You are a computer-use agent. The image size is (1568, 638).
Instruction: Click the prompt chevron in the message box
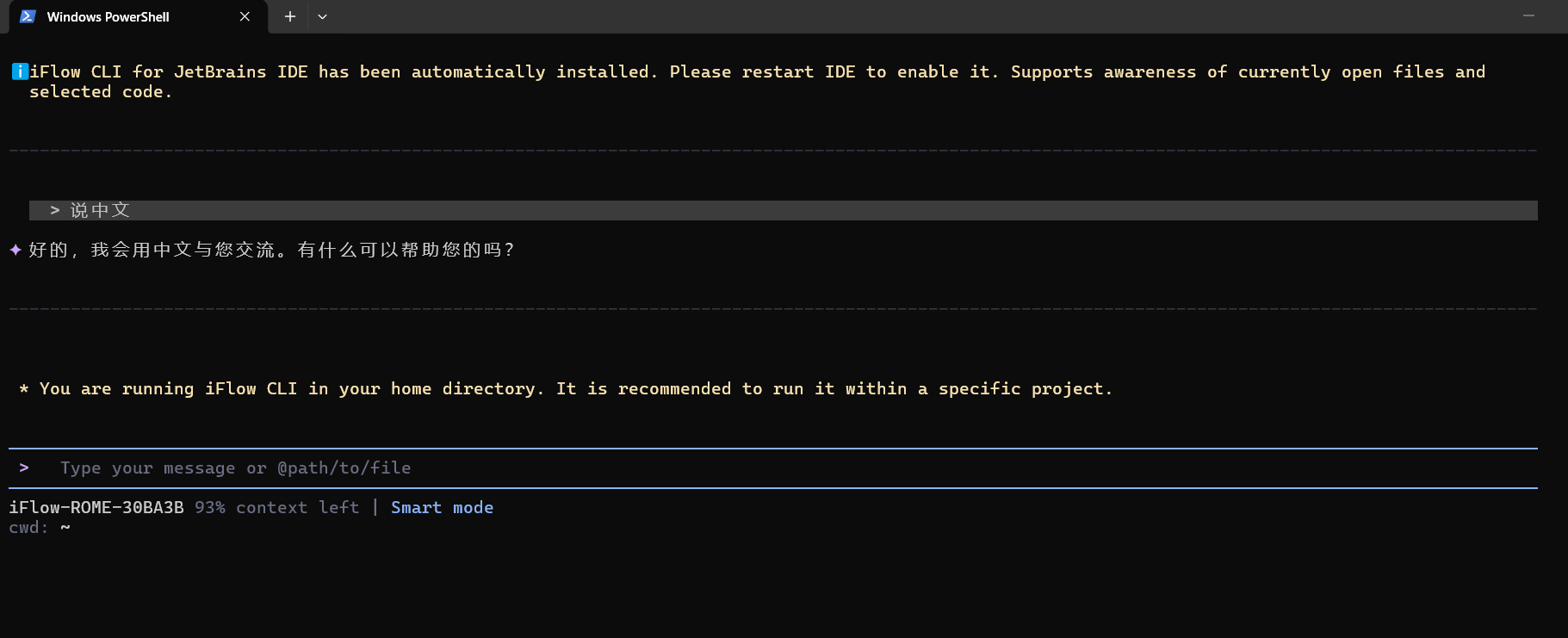[x=24, y=468]
